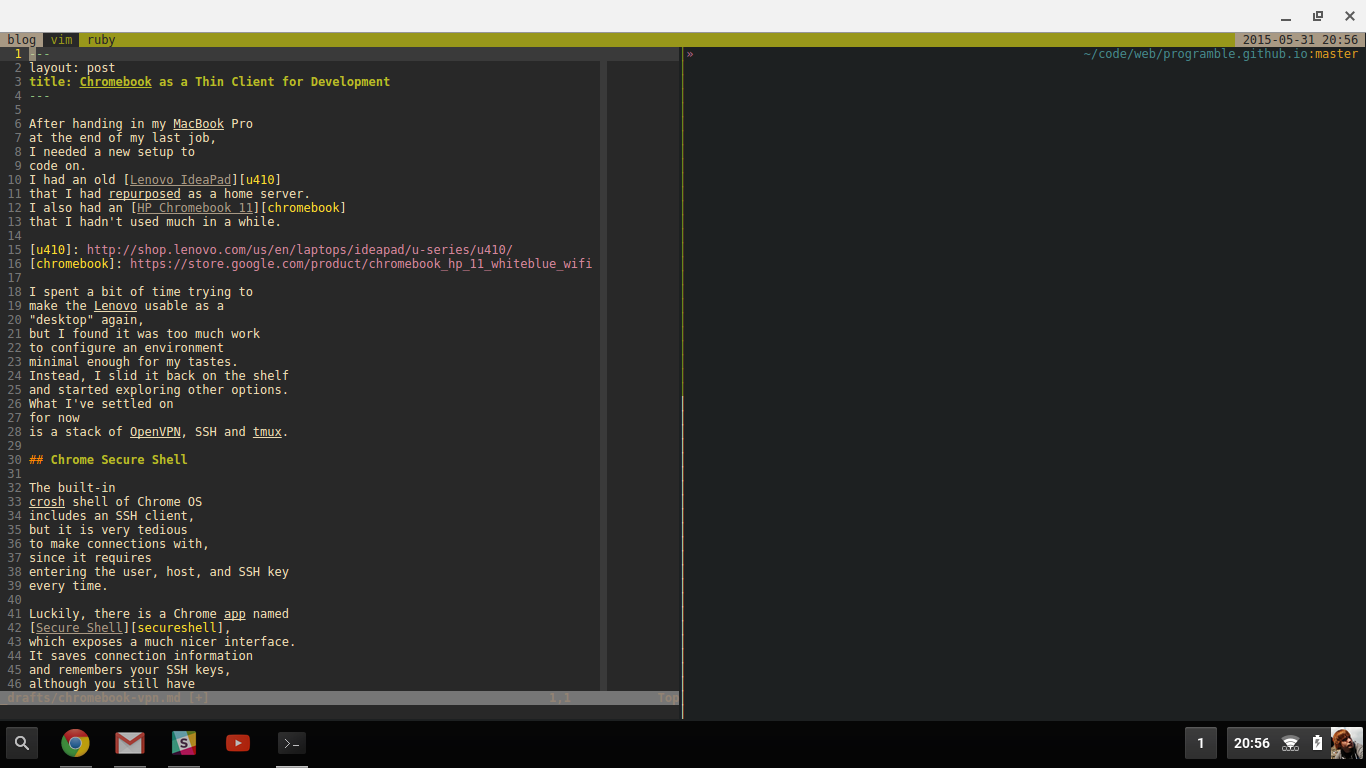The width and height of the screenshot is (1366, 768).
Task: Click the store.google.com URL on line 16
Action: click(x=361, y=264)
